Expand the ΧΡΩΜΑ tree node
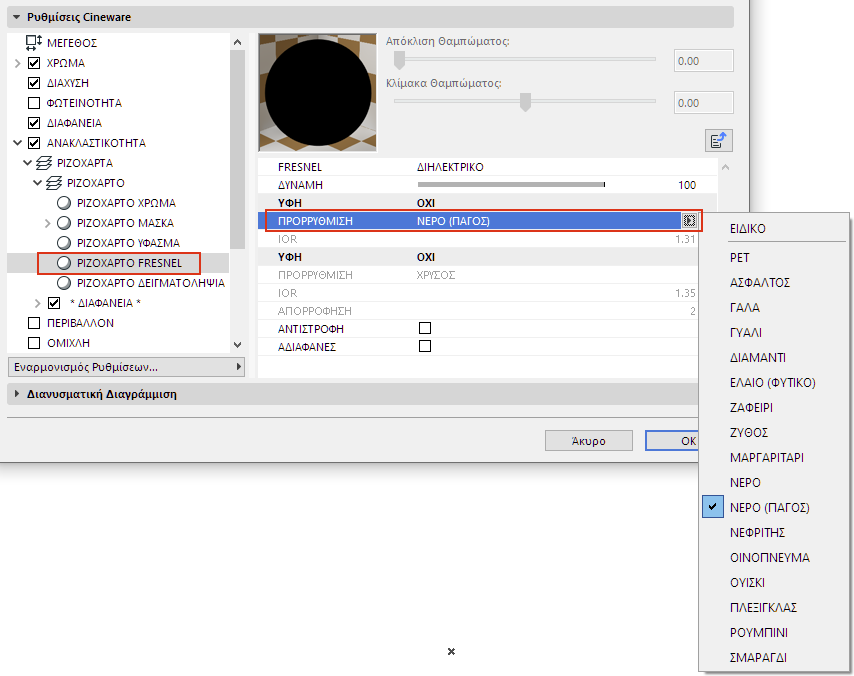 coord(17,63)
